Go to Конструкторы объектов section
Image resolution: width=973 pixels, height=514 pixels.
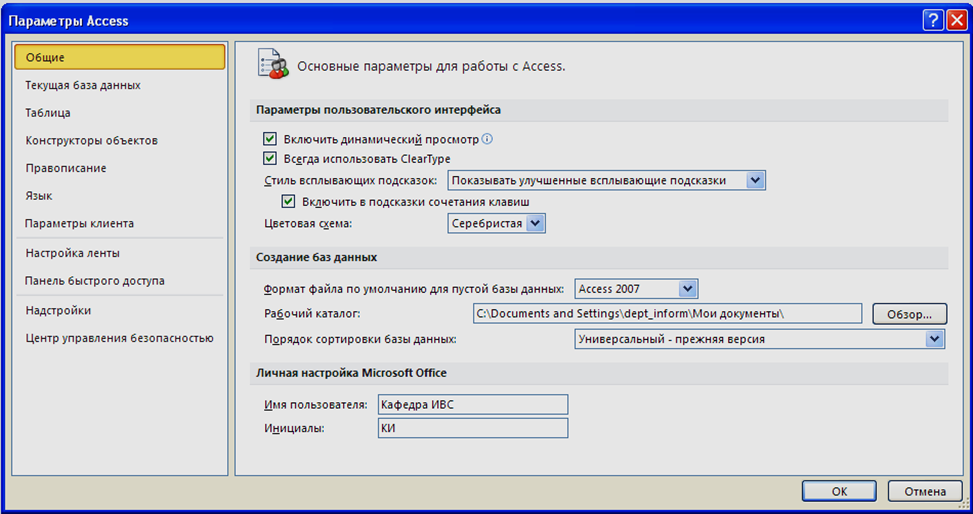click(92, 140)
